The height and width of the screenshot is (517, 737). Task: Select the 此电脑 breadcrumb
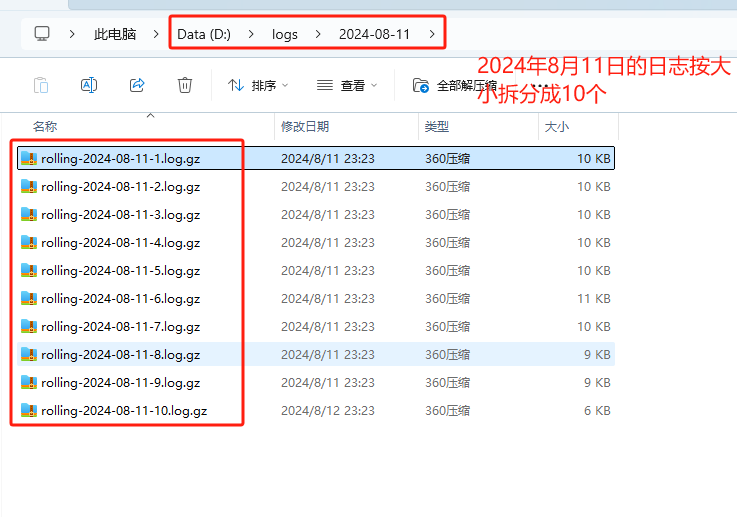(x=115, y=34)
